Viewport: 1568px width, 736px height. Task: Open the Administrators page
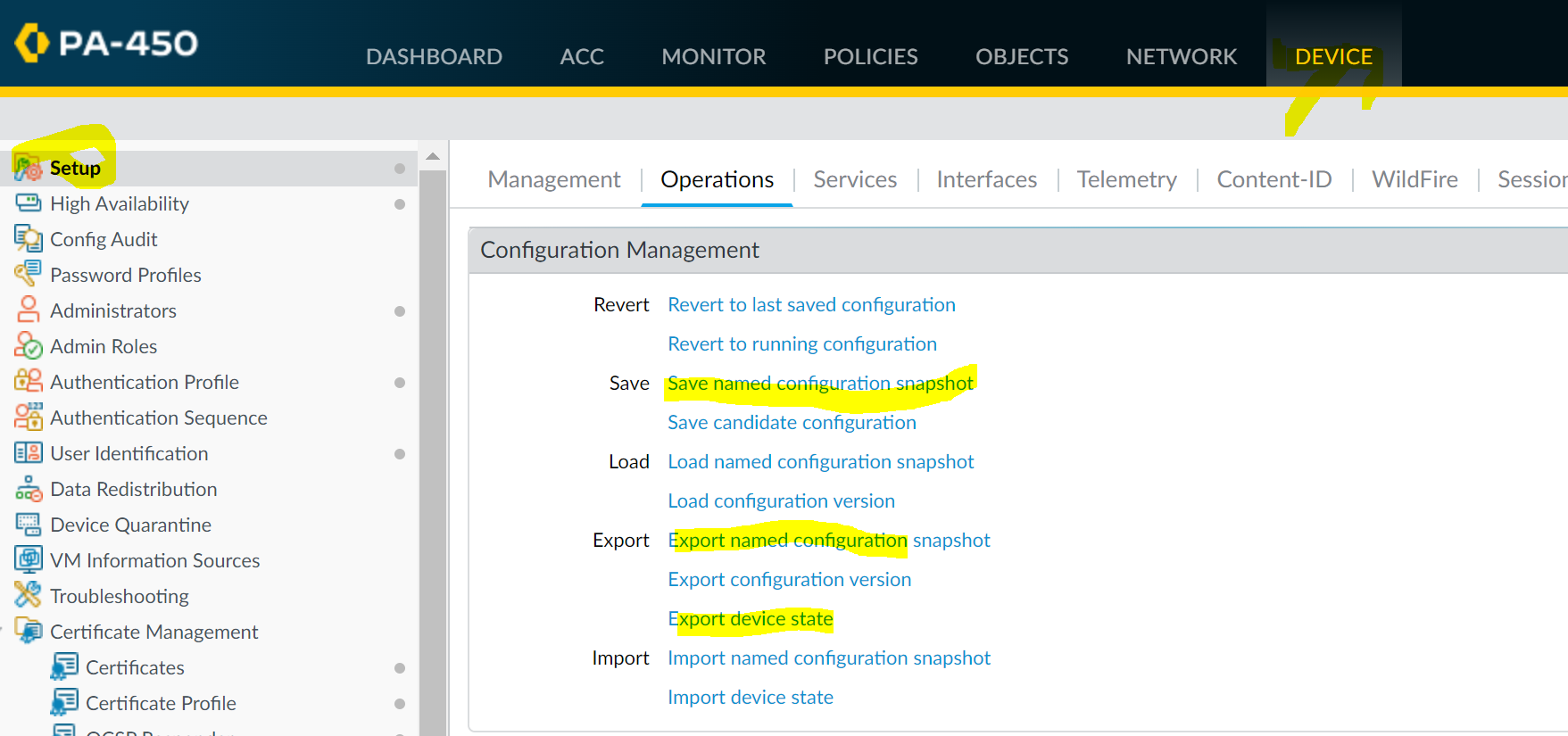113,310
